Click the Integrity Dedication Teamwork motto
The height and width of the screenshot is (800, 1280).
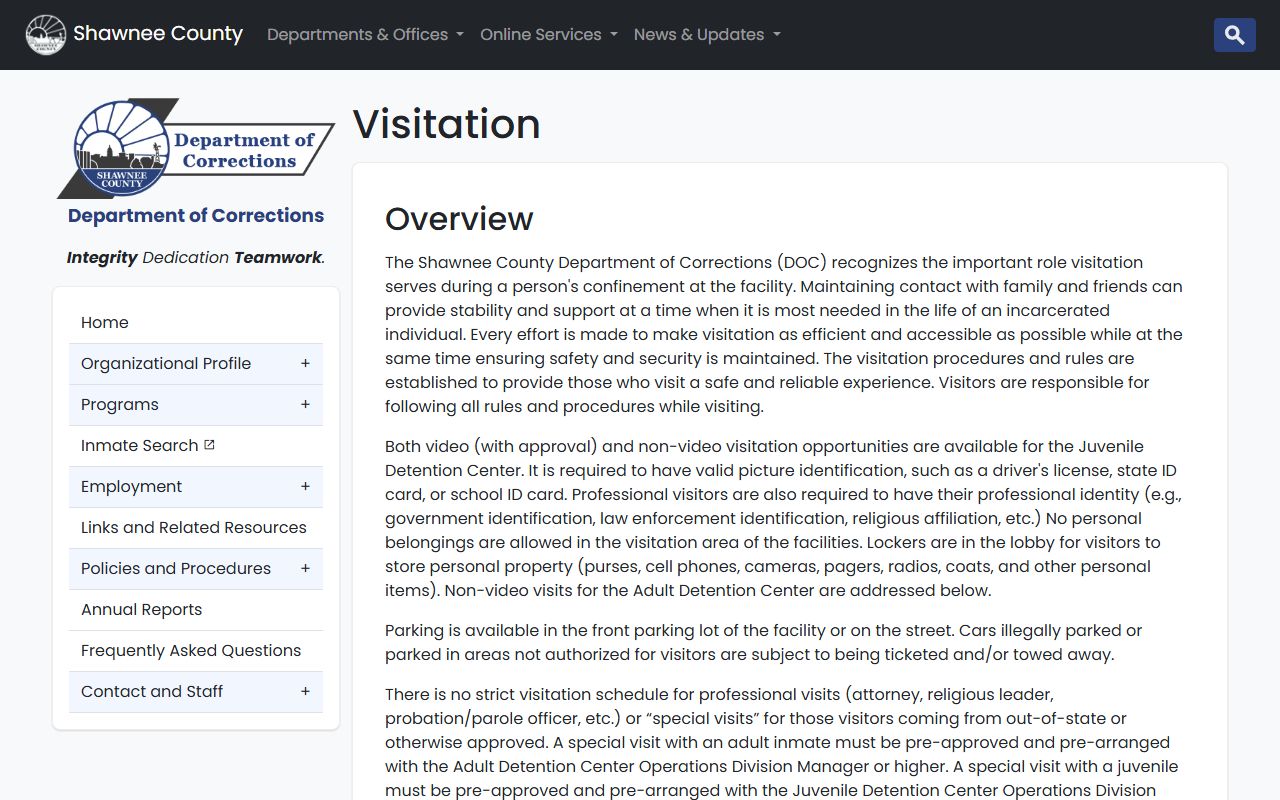[x=196, y=257]
